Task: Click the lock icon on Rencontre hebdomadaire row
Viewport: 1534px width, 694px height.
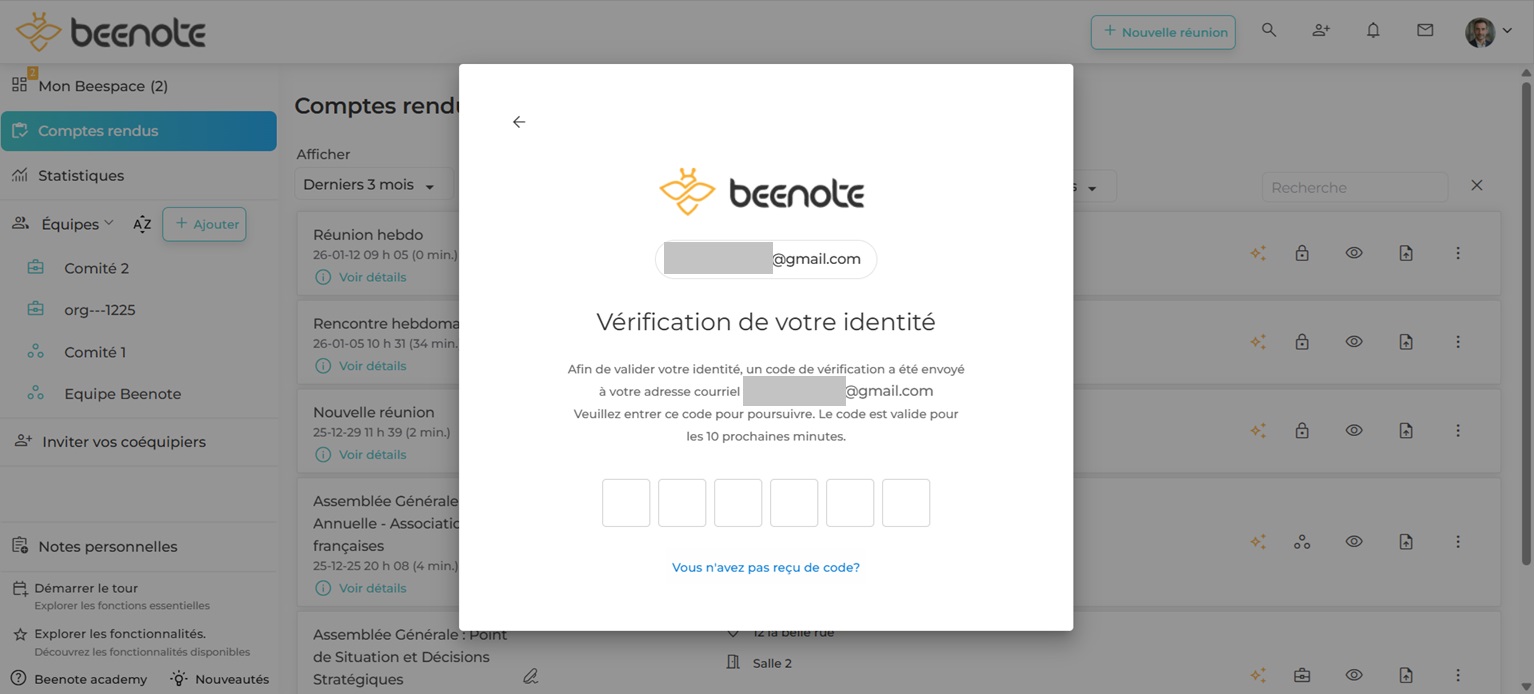Action: (1302, 341)
